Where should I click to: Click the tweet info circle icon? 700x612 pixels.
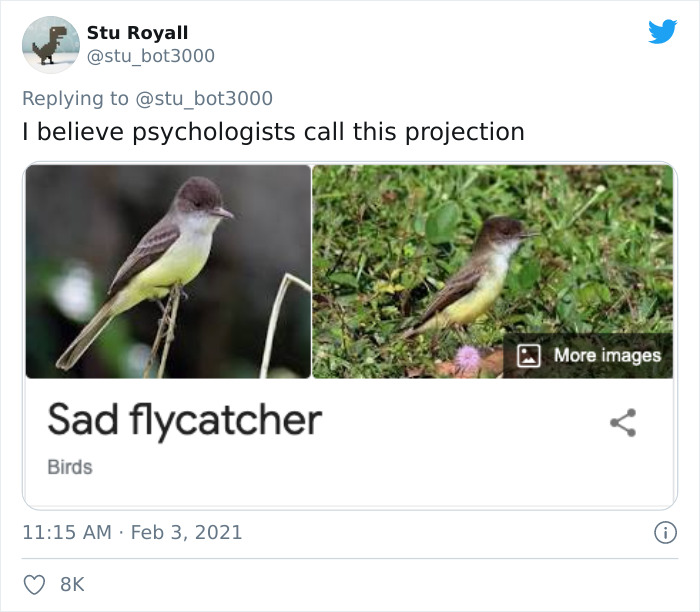tap(664, 533)
